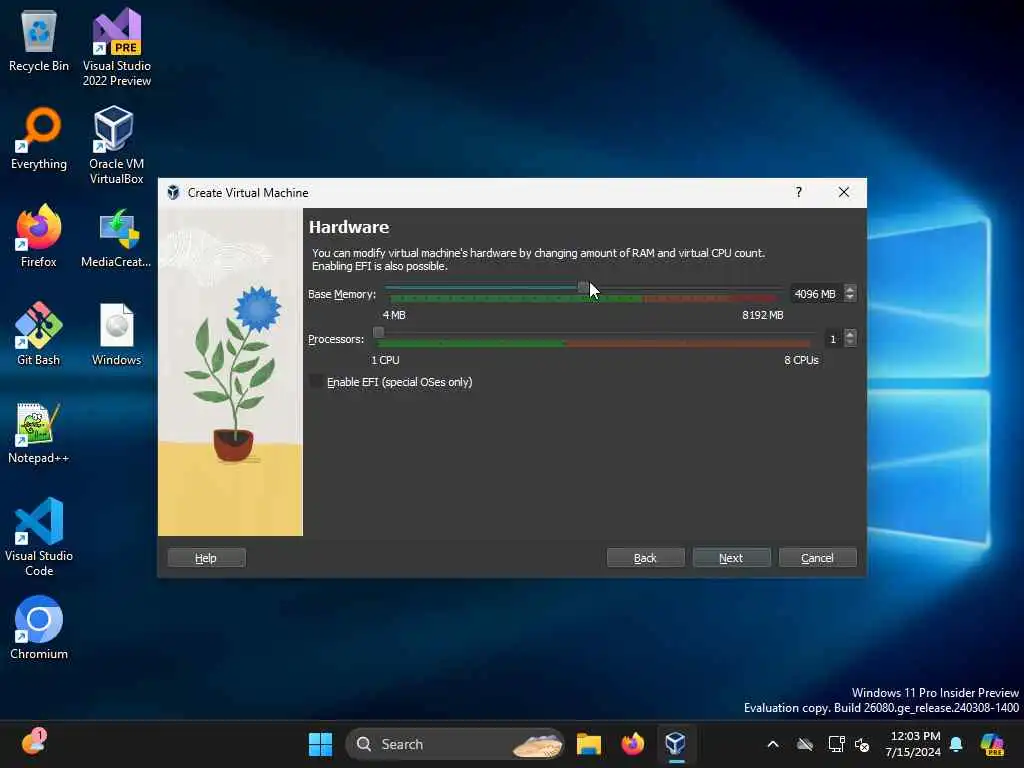Viewport: 1024px width, 768px height.
Task: Click the network status tray icon
Action: 836,744
